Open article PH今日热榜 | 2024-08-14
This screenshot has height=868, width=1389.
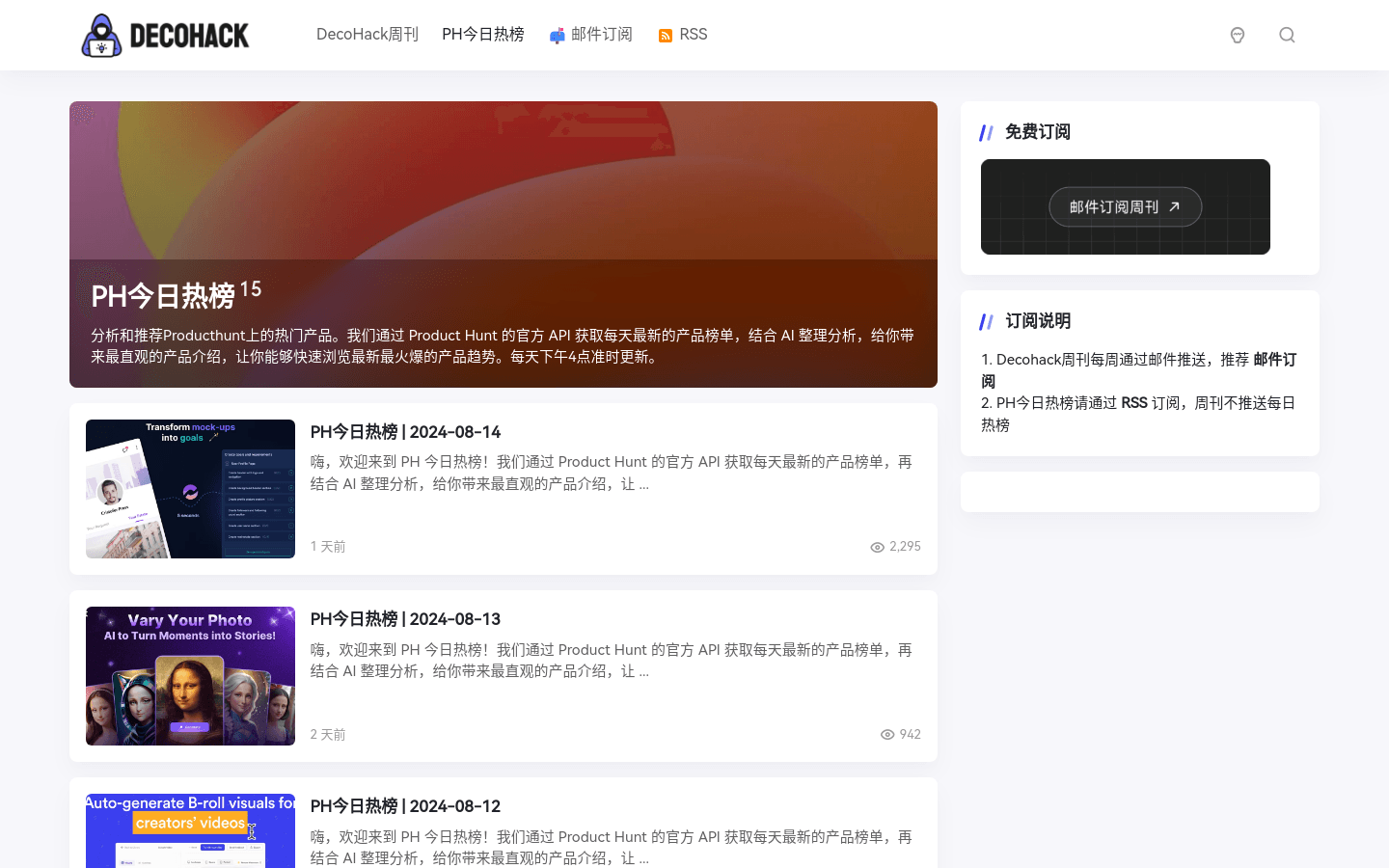tap(405, 432)
